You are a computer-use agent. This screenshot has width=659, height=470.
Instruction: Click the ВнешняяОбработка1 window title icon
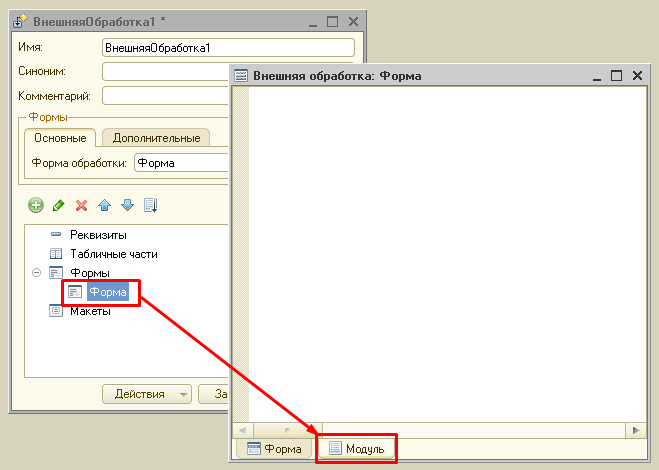pos(20,21)
